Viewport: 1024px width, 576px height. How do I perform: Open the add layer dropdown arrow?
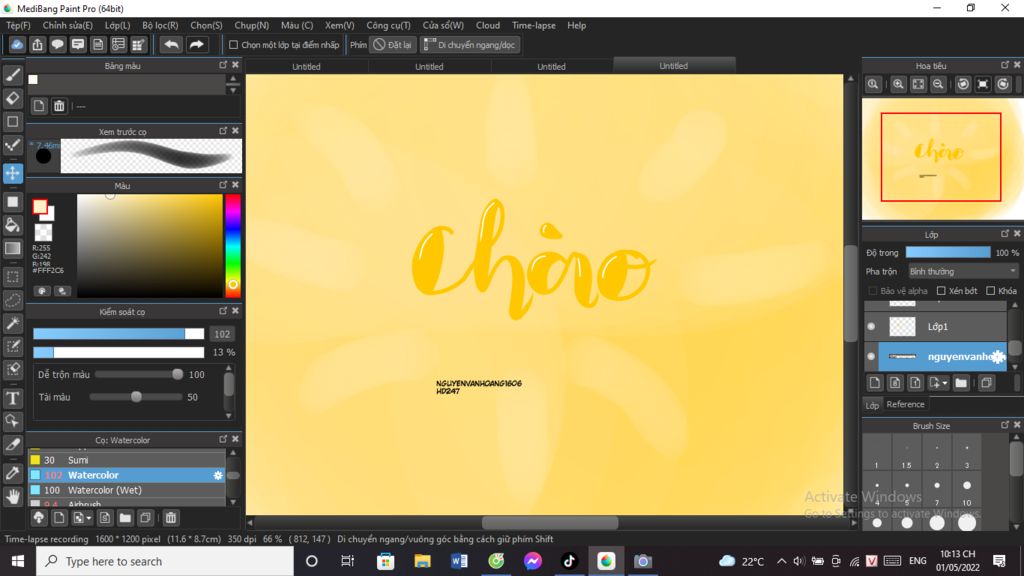click(945, 384)
